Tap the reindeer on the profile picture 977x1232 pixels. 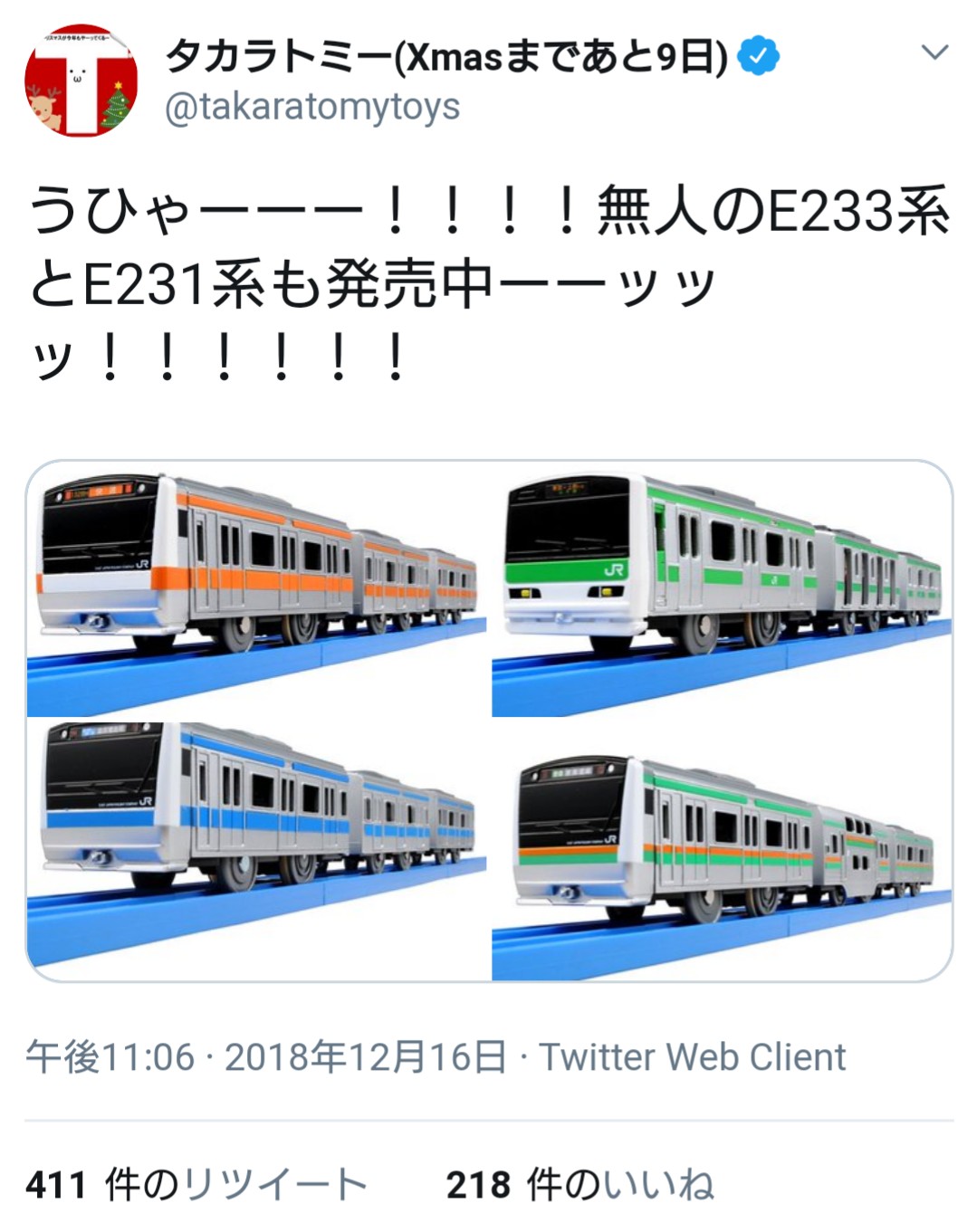44,106
